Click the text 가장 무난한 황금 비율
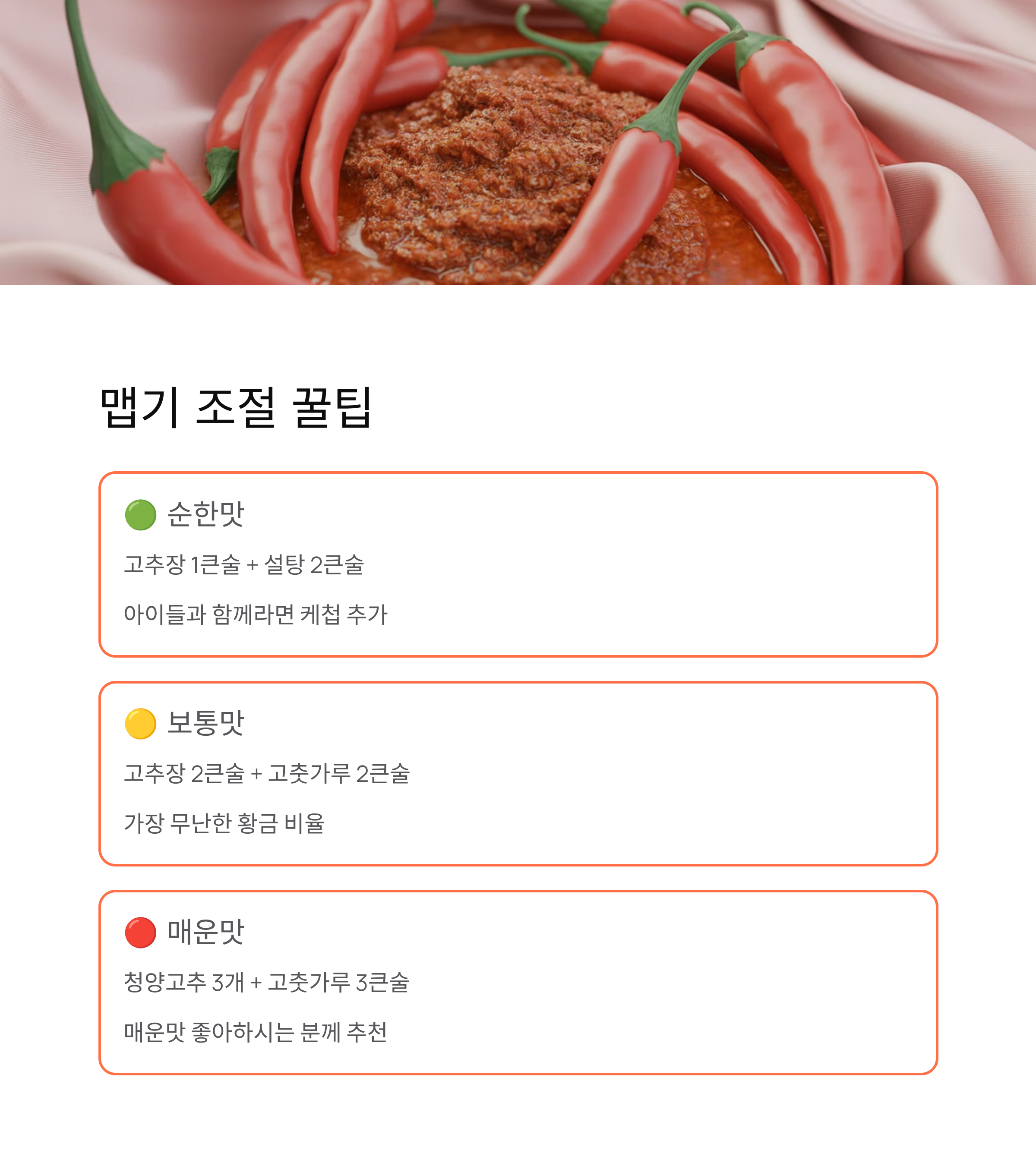Viewport: 1036px width, 1172px height. pyautogui.click(x=224, y=823)
